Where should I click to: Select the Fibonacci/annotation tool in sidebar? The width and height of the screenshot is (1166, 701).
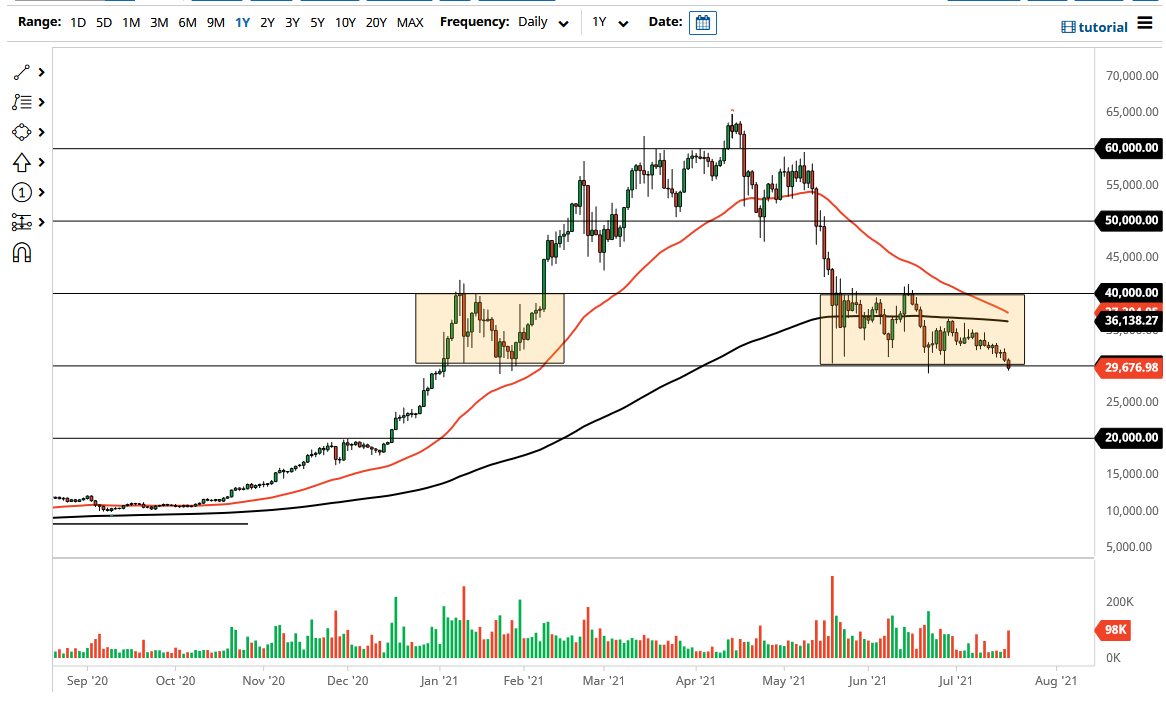tap(22, 102)
